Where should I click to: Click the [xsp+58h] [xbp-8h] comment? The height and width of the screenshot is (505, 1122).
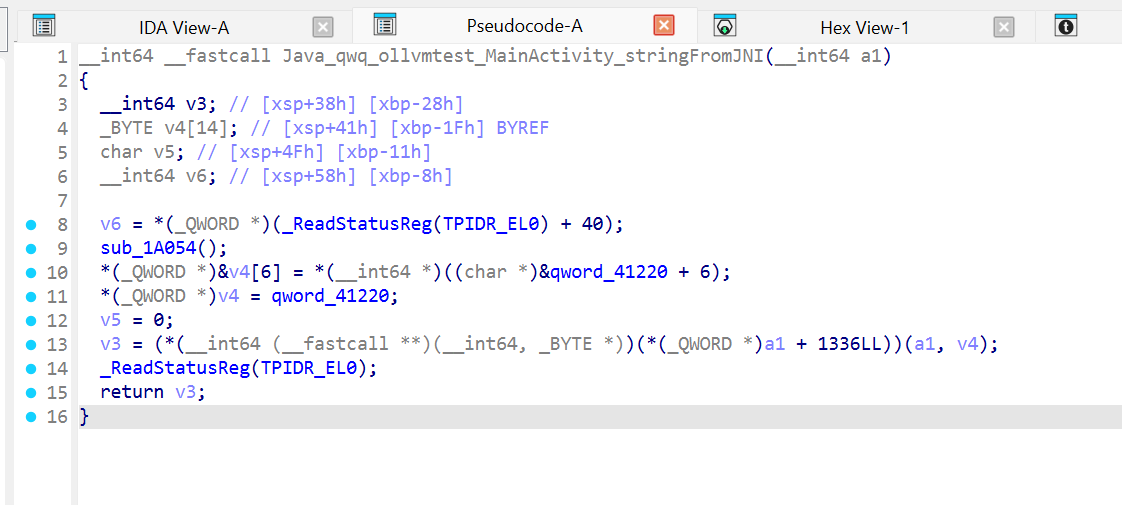pyautogui.click(x=341, y=177)
